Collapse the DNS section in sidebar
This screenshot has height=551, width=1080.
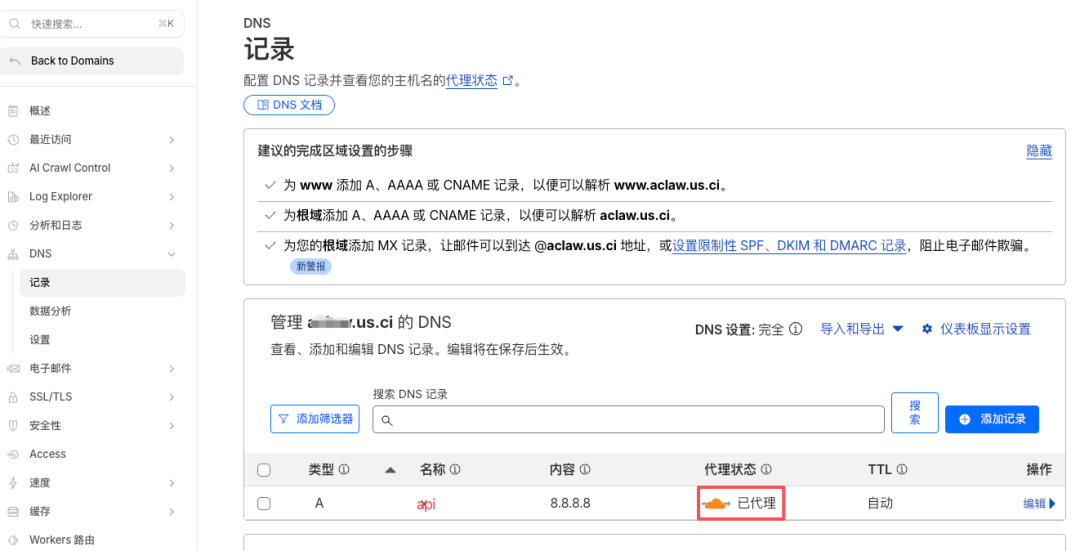171,254
